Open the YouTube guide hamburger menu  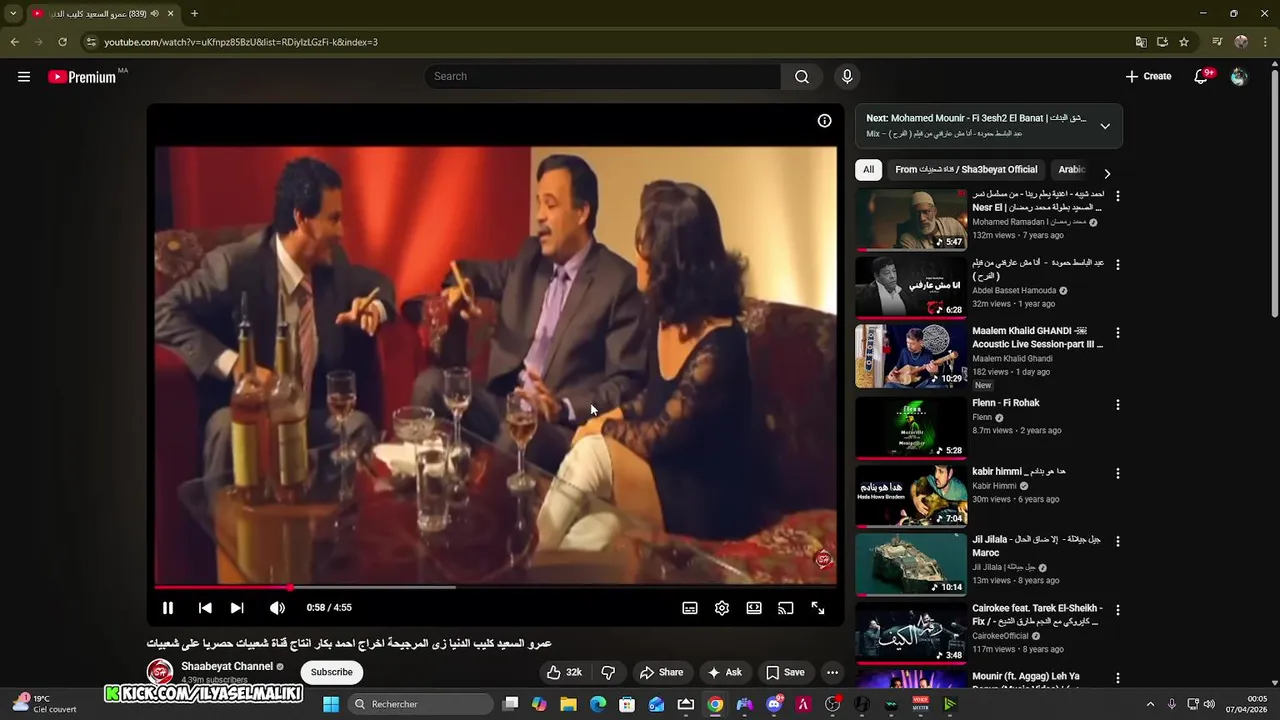(x=24, y=77)
